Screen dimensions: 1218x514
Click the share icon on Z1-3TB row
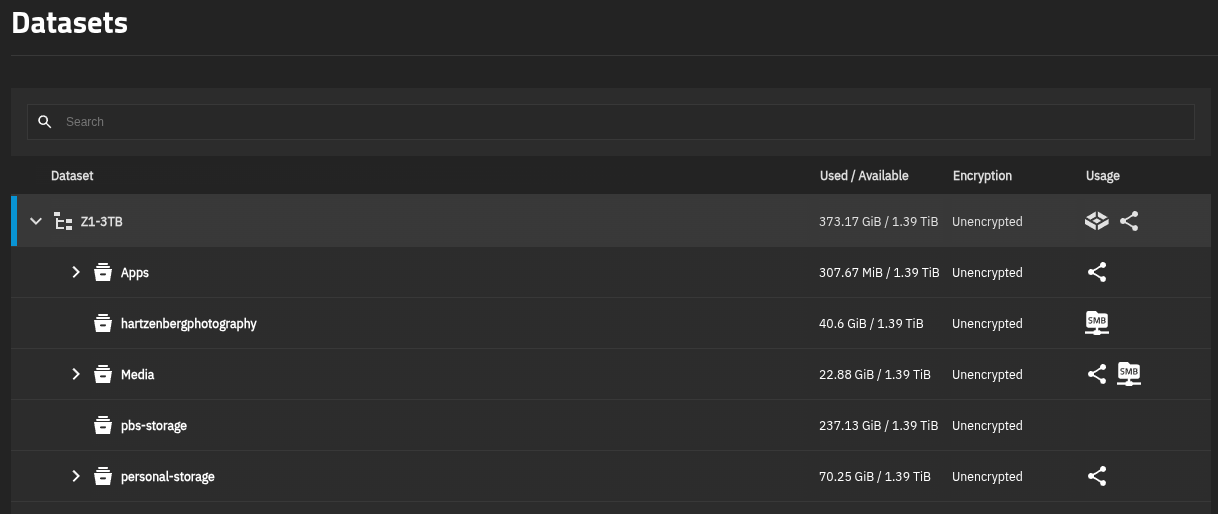pyautogui.click(x=1129, y=222)
